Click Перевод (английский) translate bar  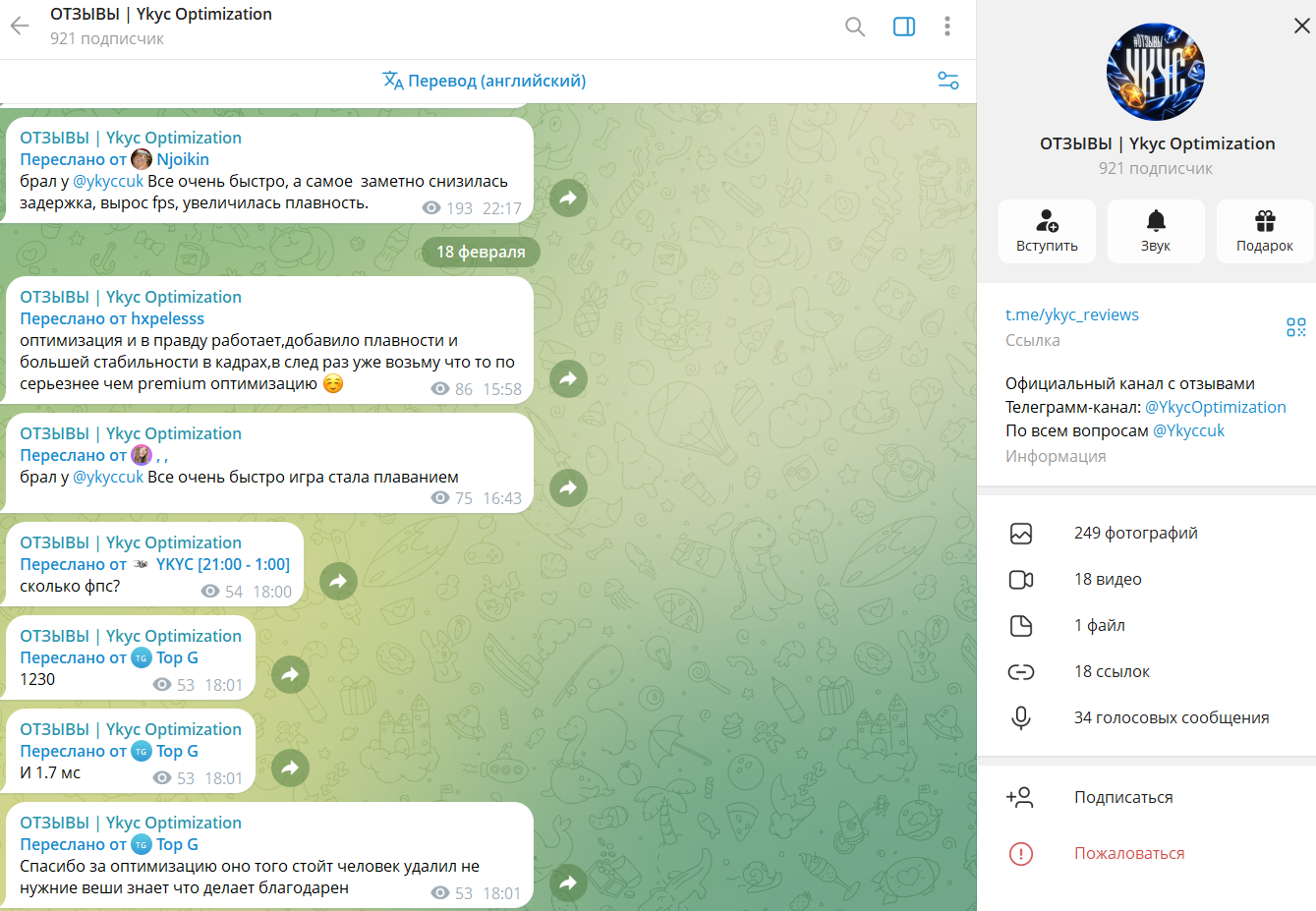[485, 81]
